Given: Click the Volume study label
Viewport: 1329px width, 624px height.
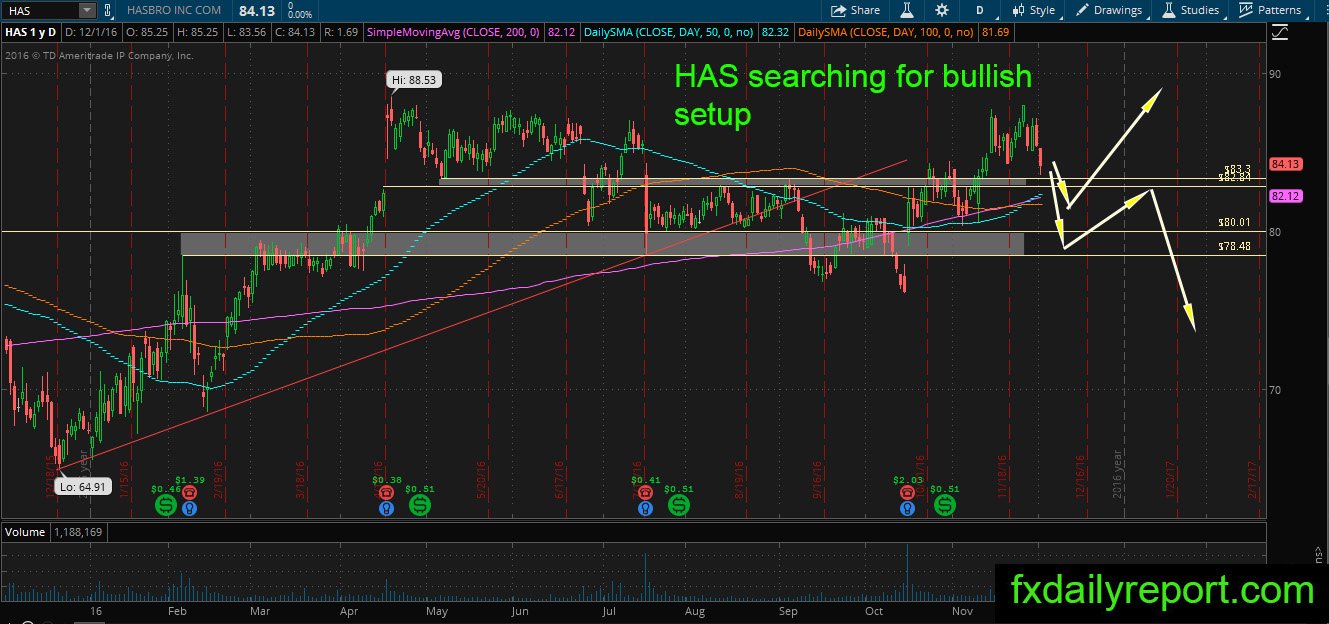Looking at the screenshot, I should pyautogui.click(x=25, y=532).
